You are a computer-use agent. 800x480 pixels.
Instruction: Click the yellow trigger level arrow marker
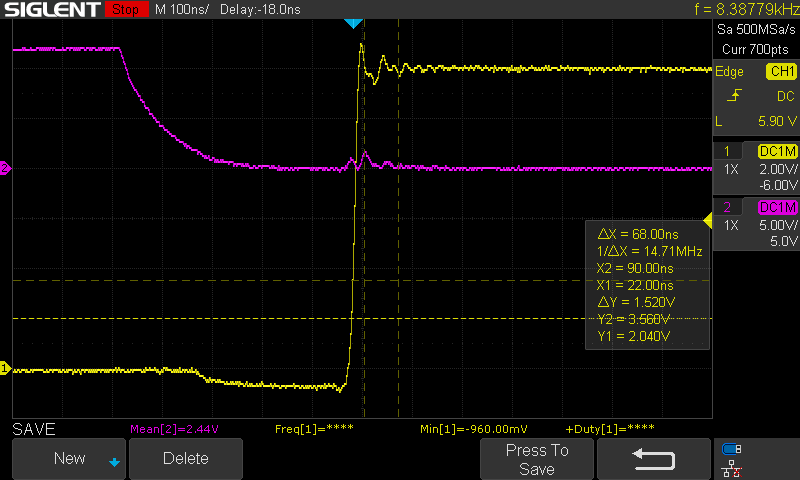pos(708,220)
